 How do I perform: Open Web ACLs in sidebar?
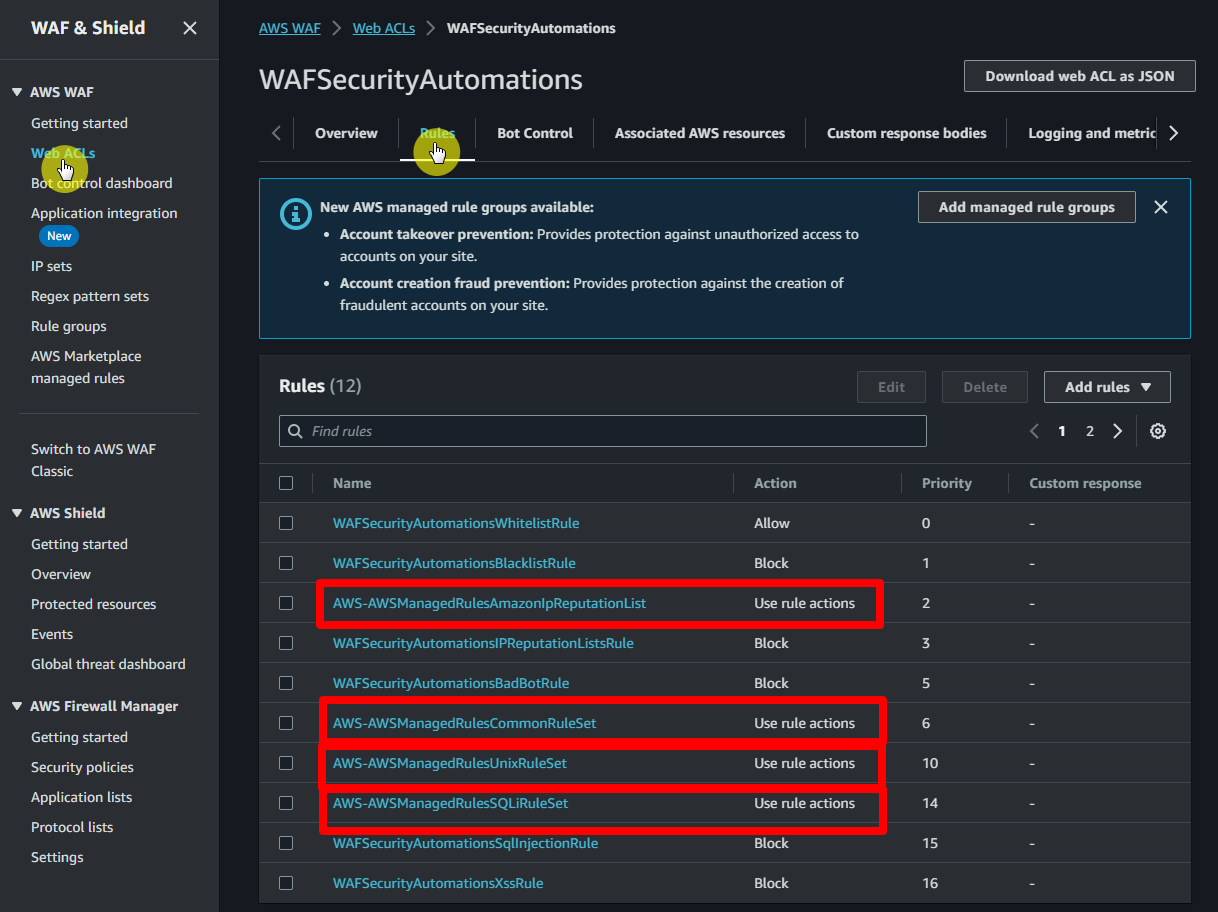63,153
